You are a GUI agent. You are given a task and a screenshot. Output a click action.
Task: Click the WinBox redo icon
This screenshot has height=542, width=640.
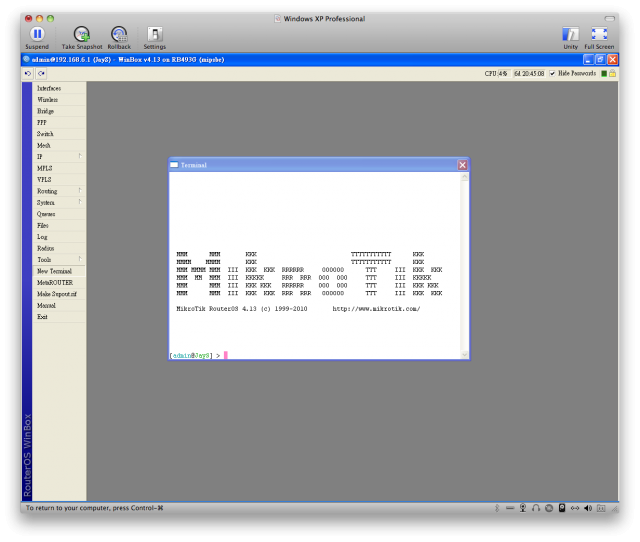[41, 73]
